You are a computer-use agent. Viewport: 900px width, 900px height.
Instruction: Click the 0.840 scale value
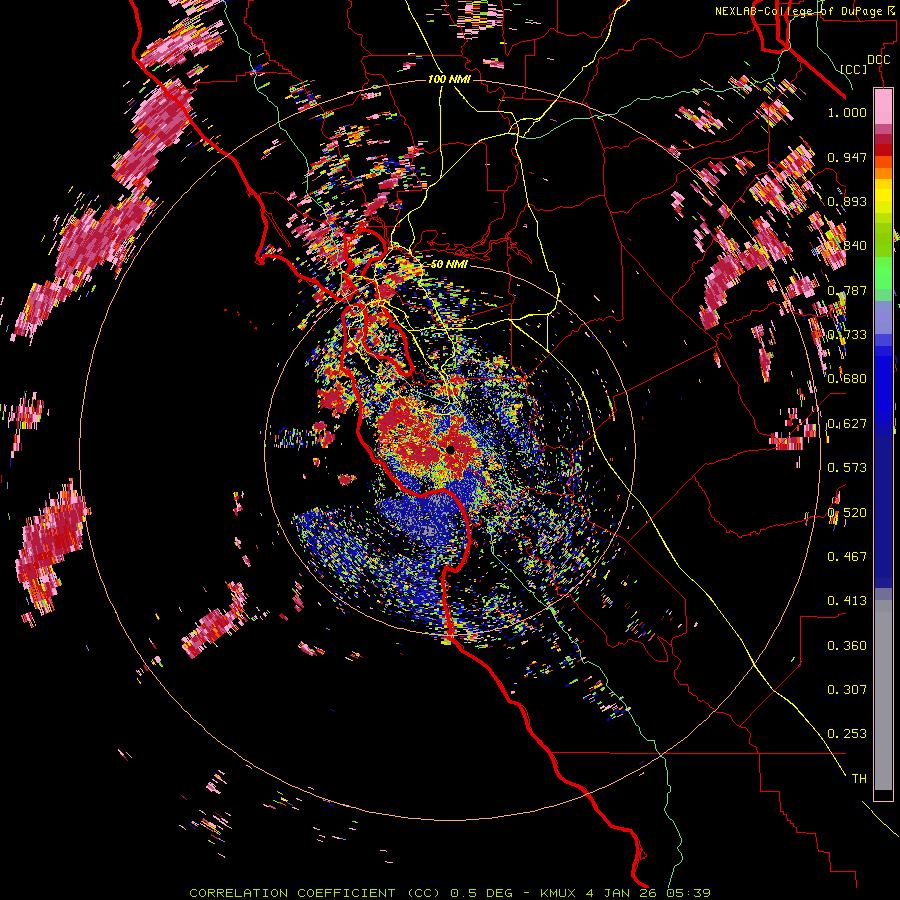[x=847, y=246]
